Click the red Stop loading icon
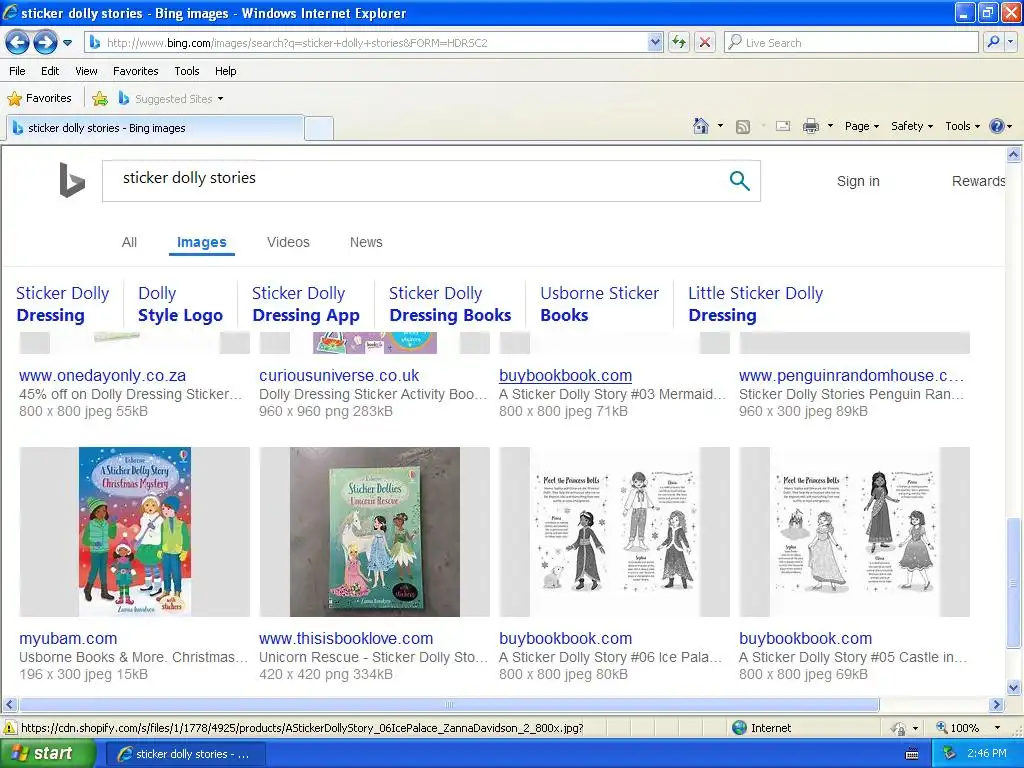This screenshot has height=768, width=1024. tap(705, 43)
